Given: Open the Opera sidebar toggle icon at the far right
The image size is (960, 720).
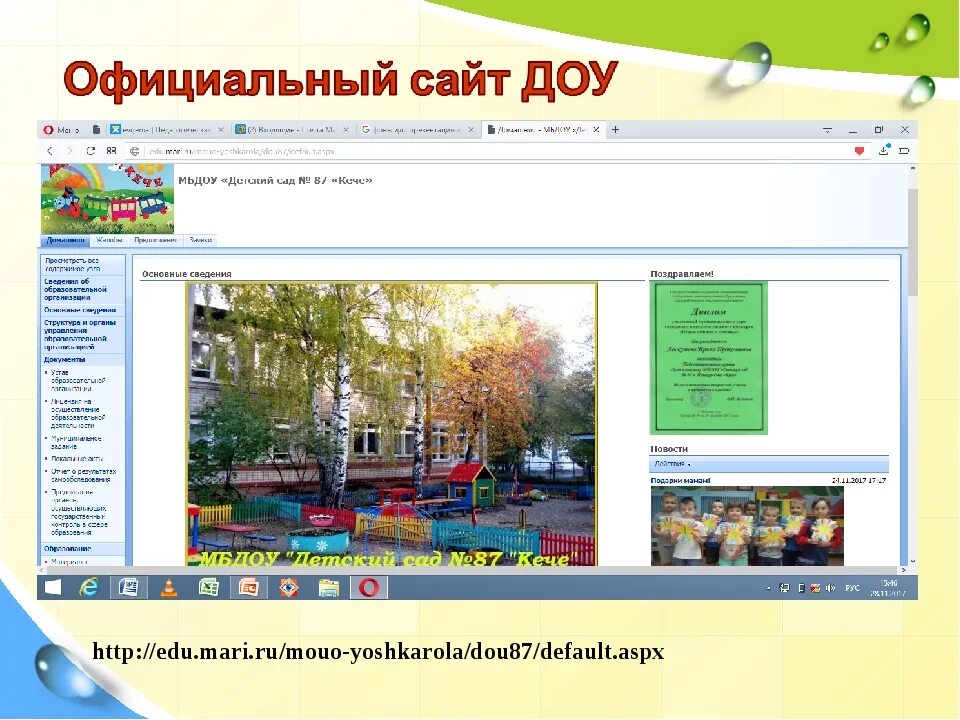Looking at the screenshot, I should pyautogui.click(x=904, y=151).
